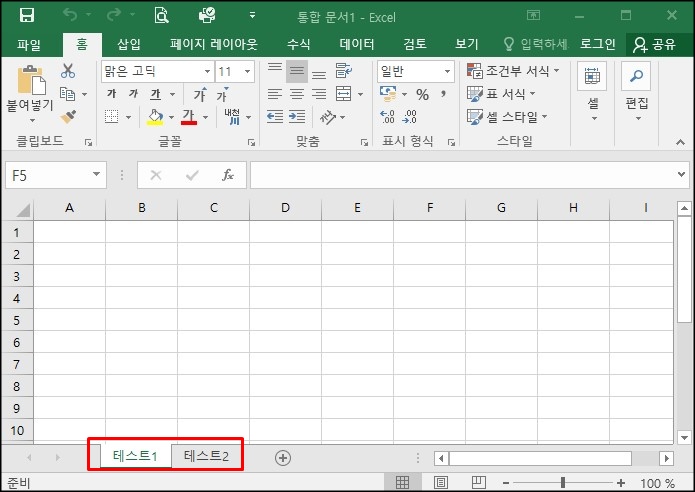
Task: Change text orientation icon
Action: tap(328, 117)
